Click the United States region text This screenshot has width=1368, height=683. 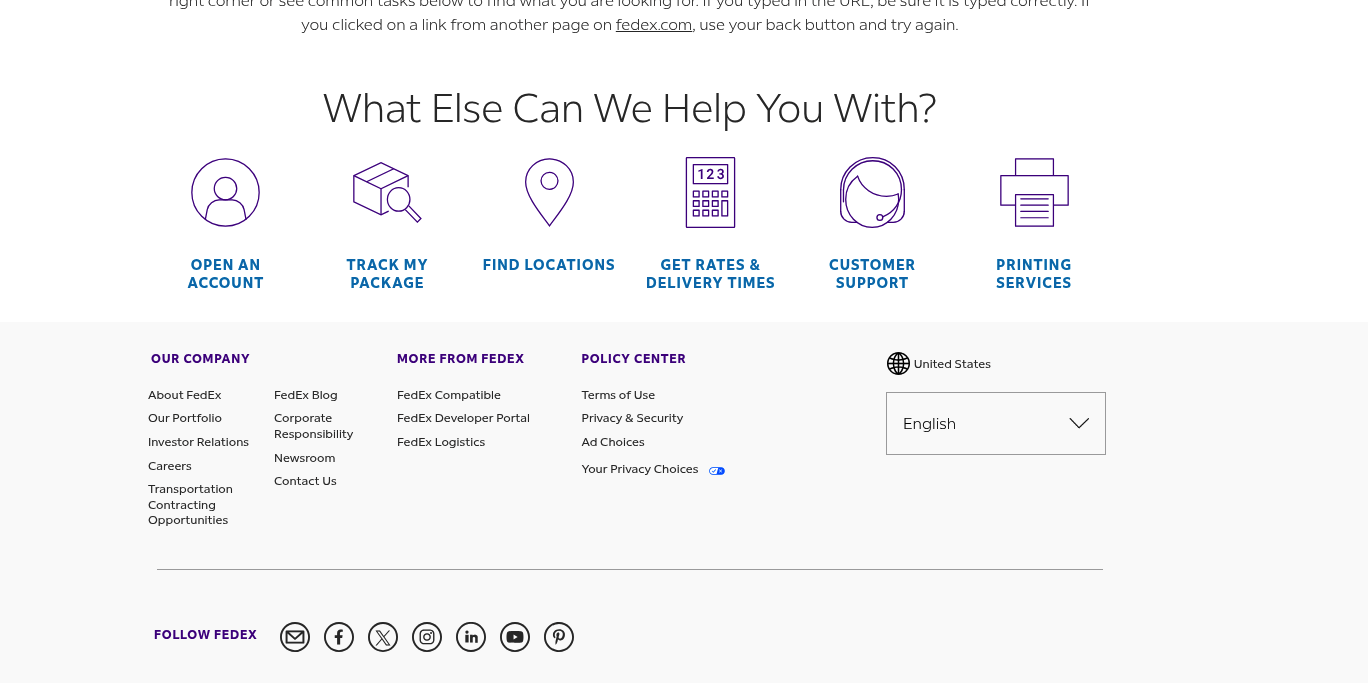pyautogui.click(x=952, y=364)
